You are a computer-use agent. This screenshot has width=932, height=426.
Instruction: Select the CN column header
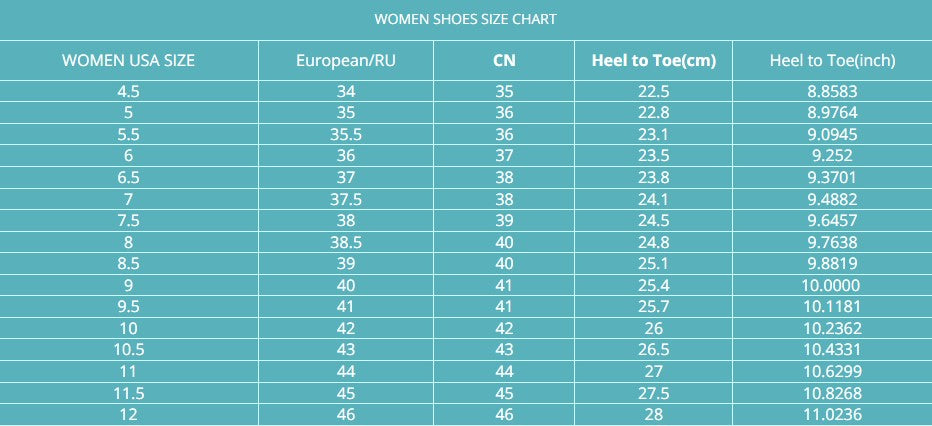pyautogui.click(x=504, y=60)
